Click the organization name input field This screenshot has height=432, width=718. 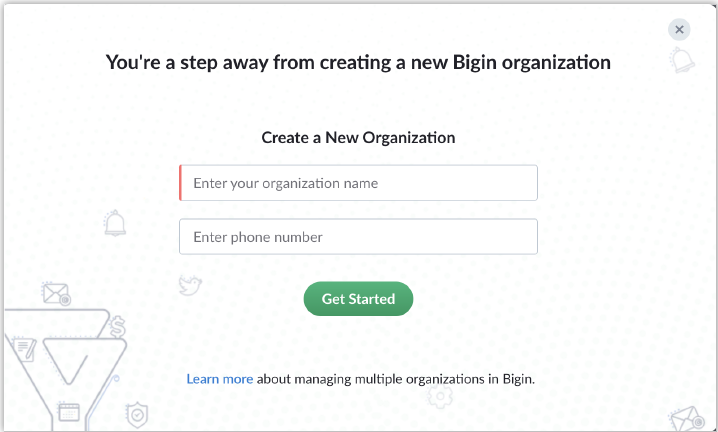coord(359,183)
